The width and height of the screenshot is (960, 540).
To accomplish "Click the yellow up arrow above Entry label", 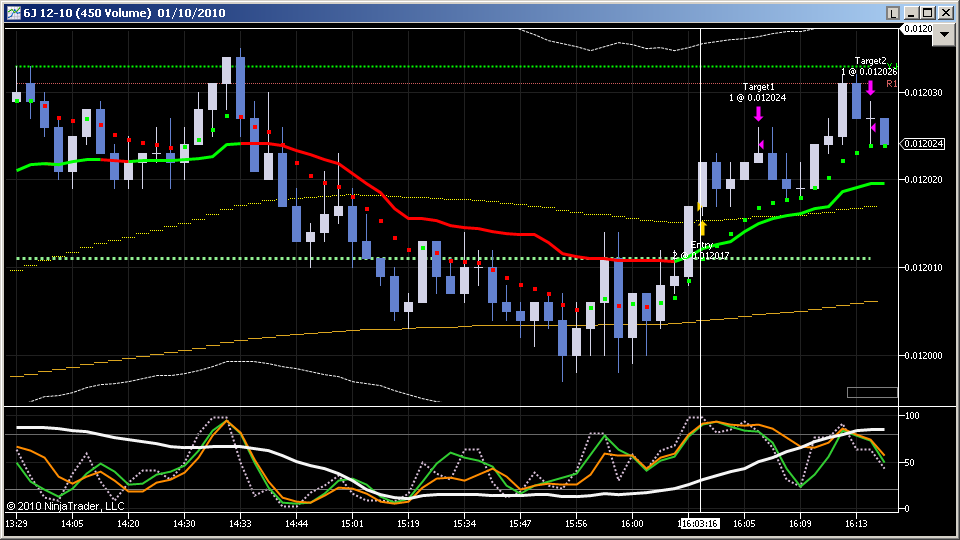I will point(702,228).
